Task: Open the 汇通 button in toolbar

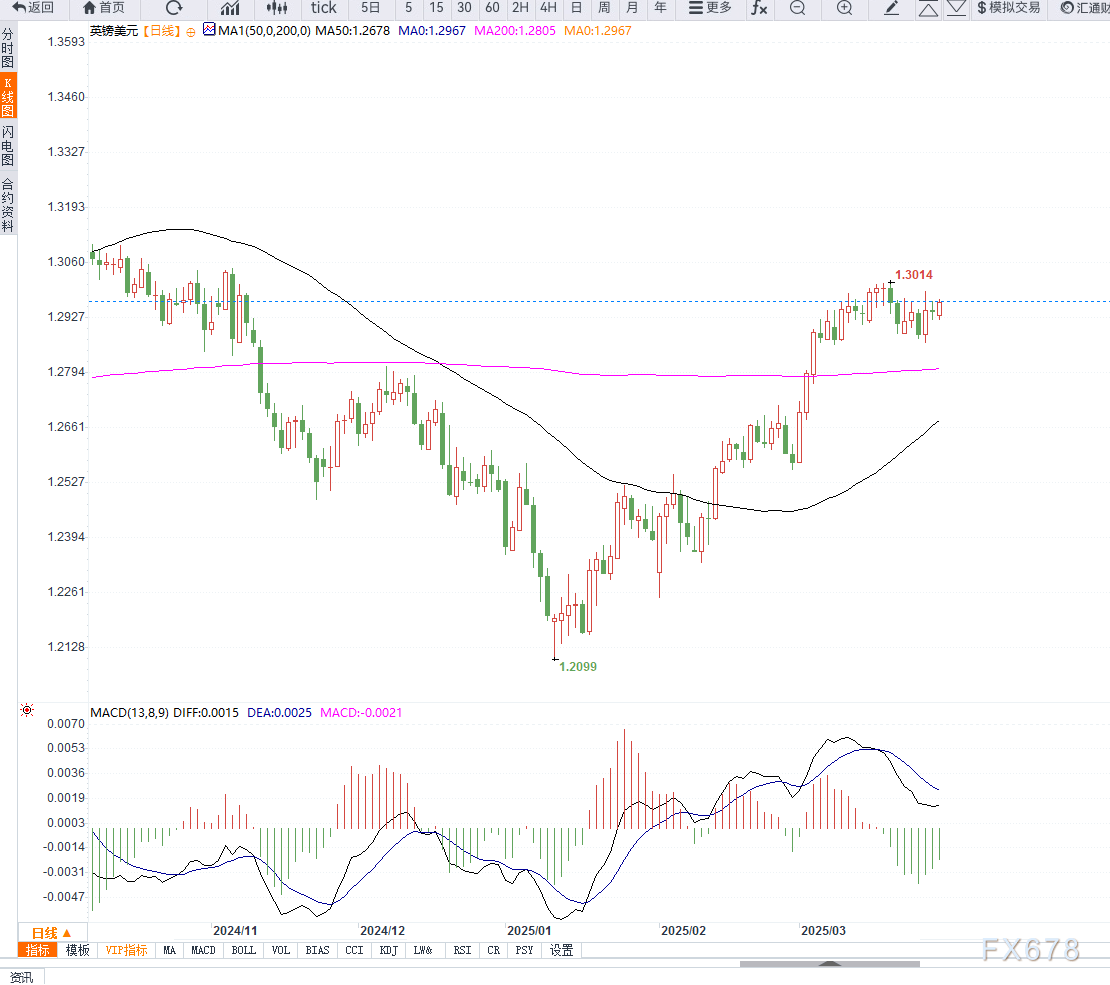Action: coord(1085,8)
